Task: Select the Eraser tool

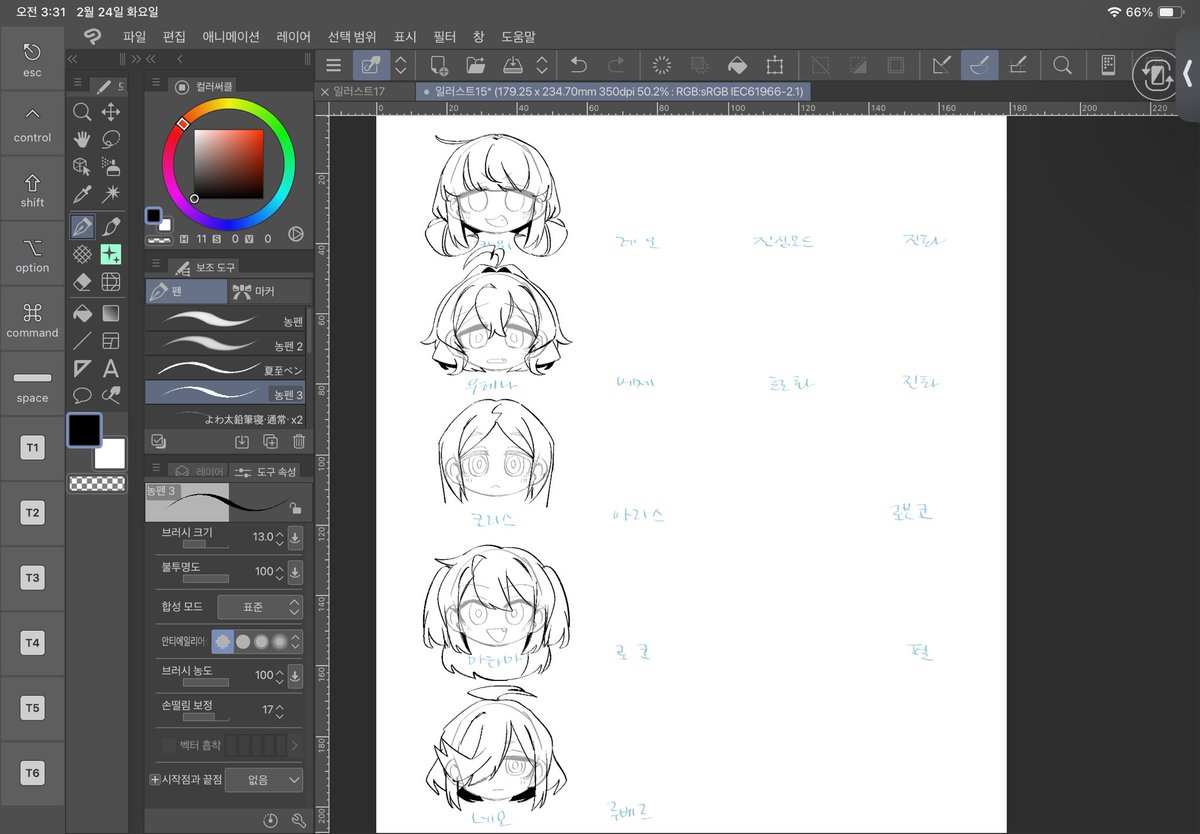Action: click(83, 282)
